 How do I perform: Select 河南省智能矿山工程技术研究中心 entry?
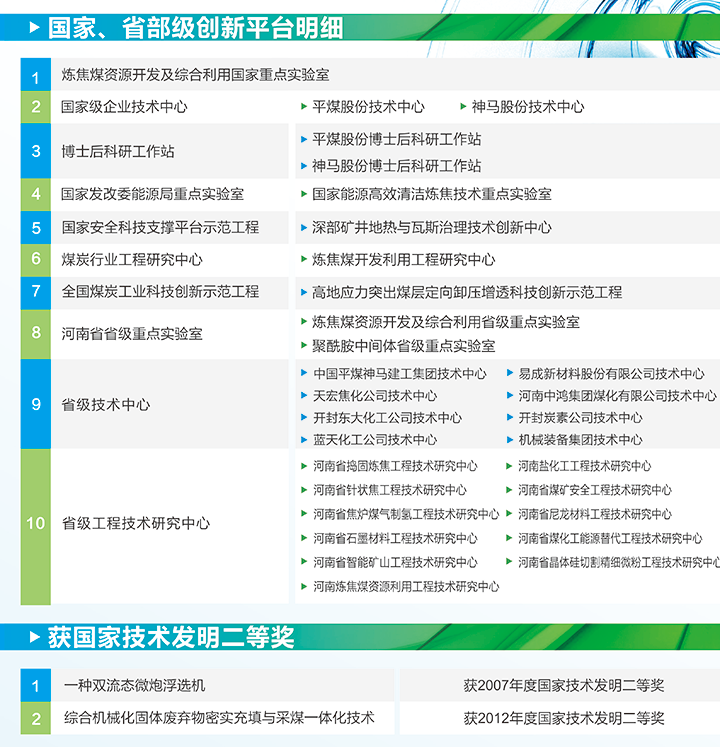[395, 562]
